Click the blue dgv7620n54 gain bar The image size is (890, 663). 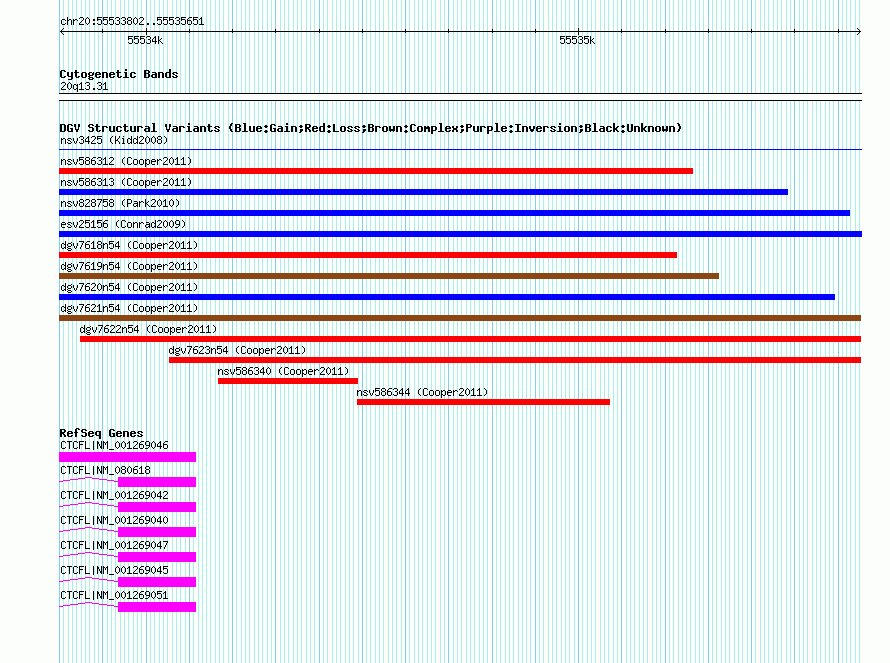click(x=447, y=297)
